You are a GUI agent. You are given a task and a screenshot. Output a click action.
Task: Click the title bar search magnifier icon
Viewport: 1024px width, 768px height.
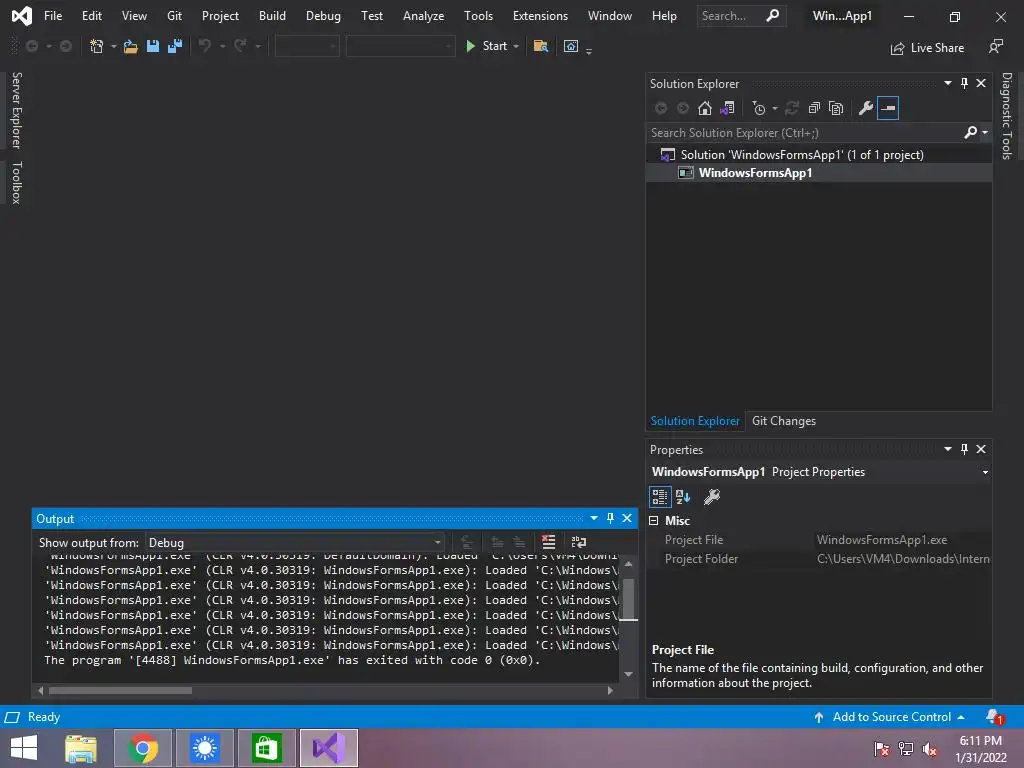773,16
